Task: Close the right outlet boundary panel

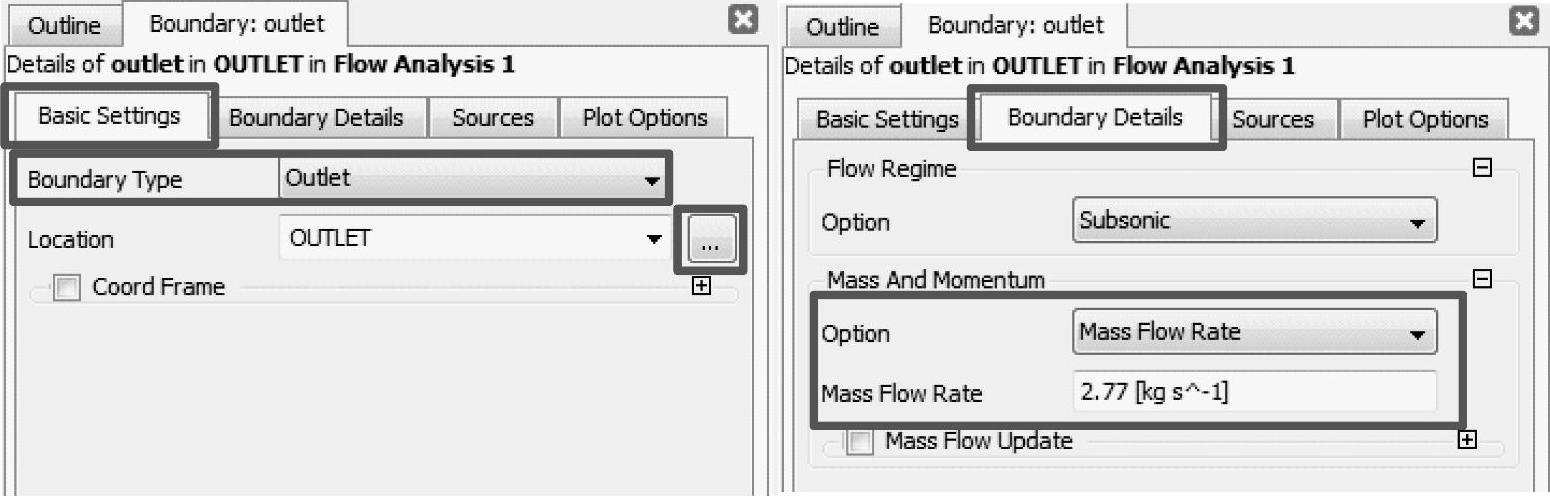Action: 1523,23
